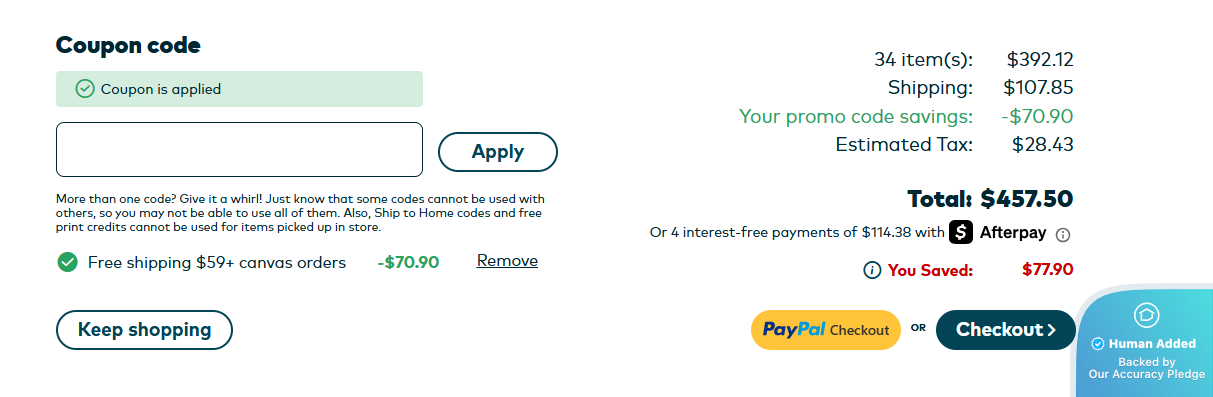Click the 'Your promo code savings' label
Screen dimensions: 1213x397
[x=856, y=116]
